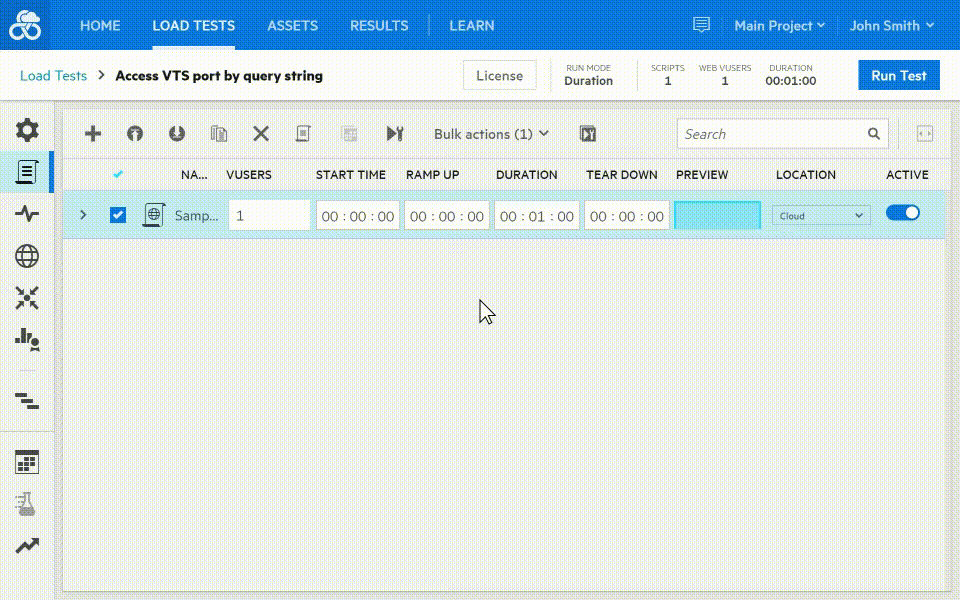This screenshot has width=960, height=600.
Task: Click the select-all checkmark in header
Action: point(118,173)
